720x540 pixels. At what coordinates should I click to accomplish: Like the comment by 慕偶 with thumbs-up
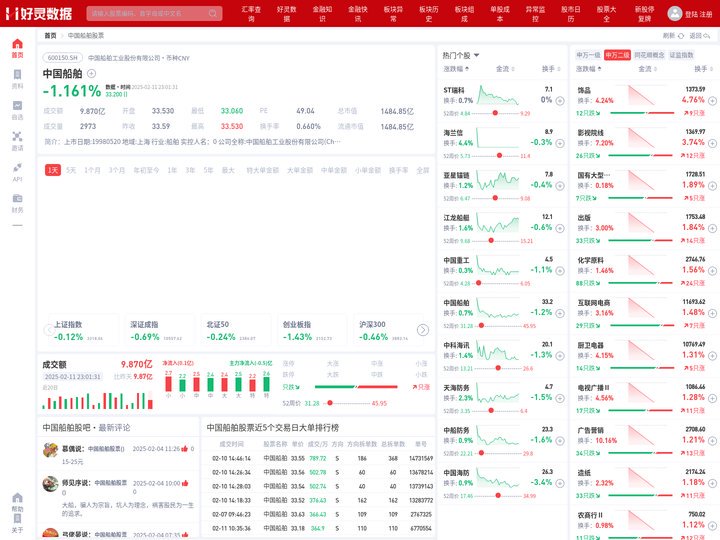click(185, 449)
